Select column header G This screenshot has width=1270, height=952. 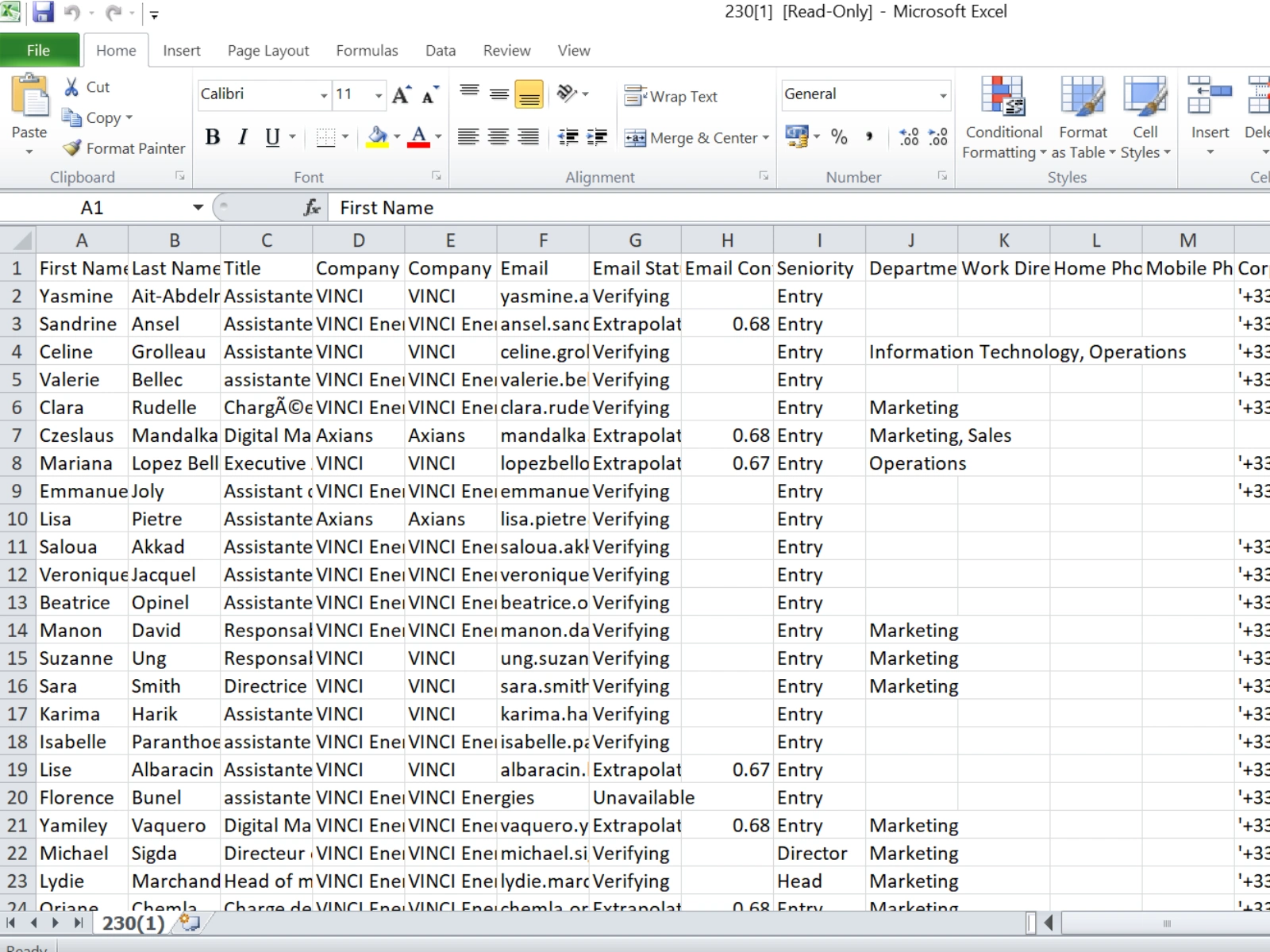tap(635, 240)
